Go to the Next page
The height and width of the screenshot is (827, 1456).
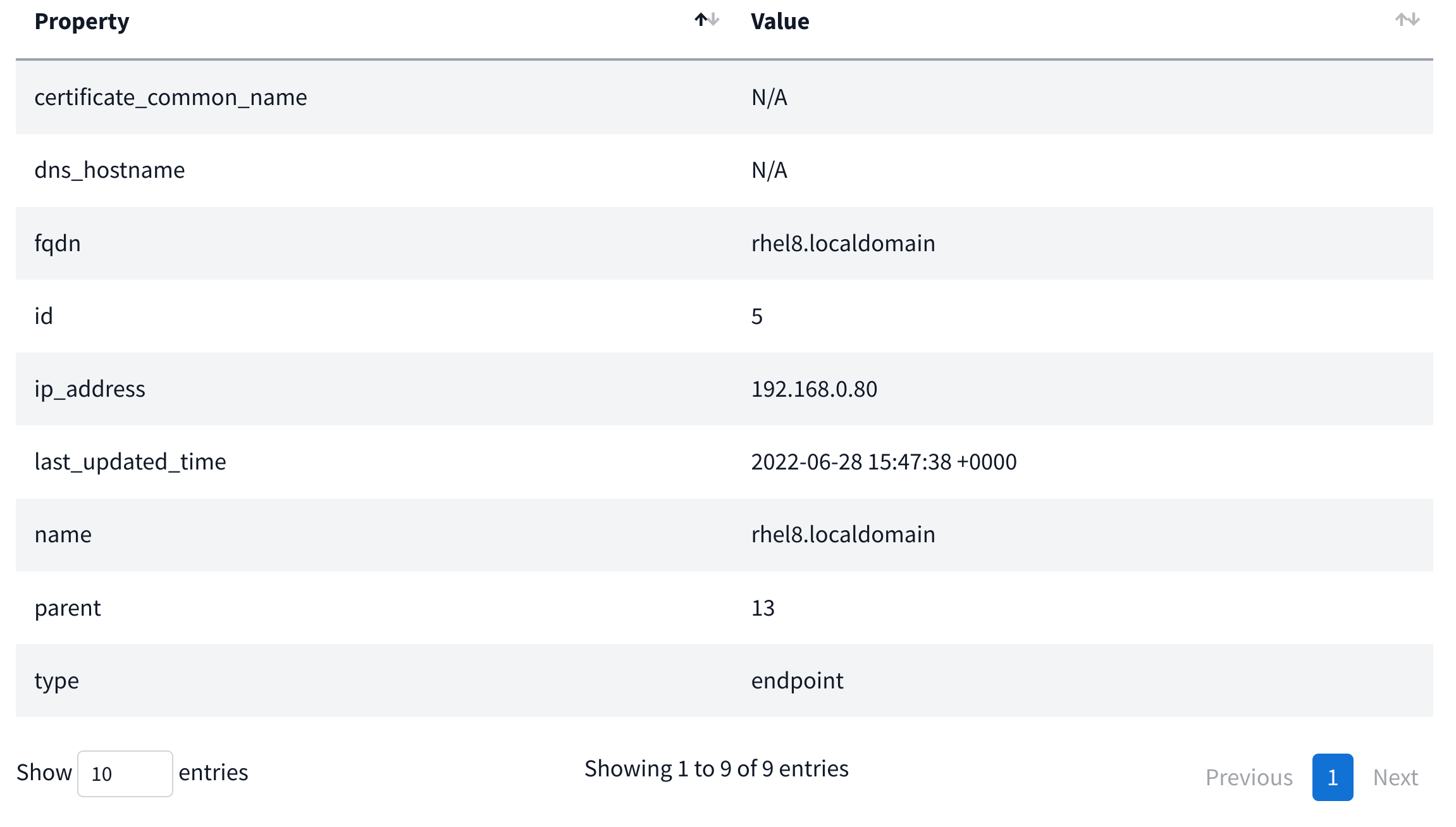(1395, 777)
